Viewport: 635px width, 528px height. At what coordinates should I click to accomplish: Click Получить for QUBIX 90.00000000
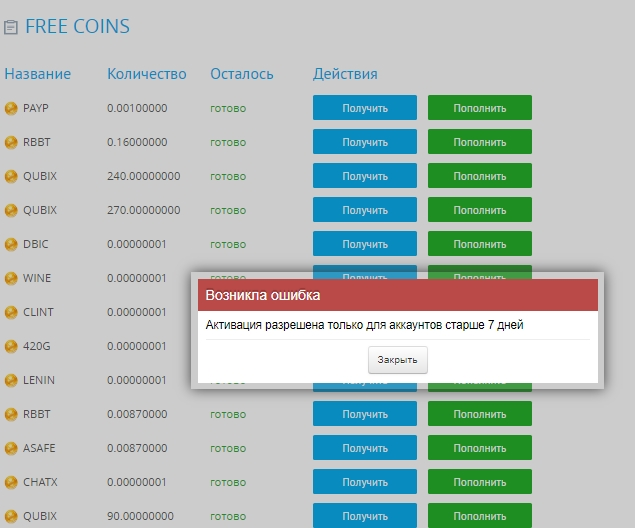point(364,515)
